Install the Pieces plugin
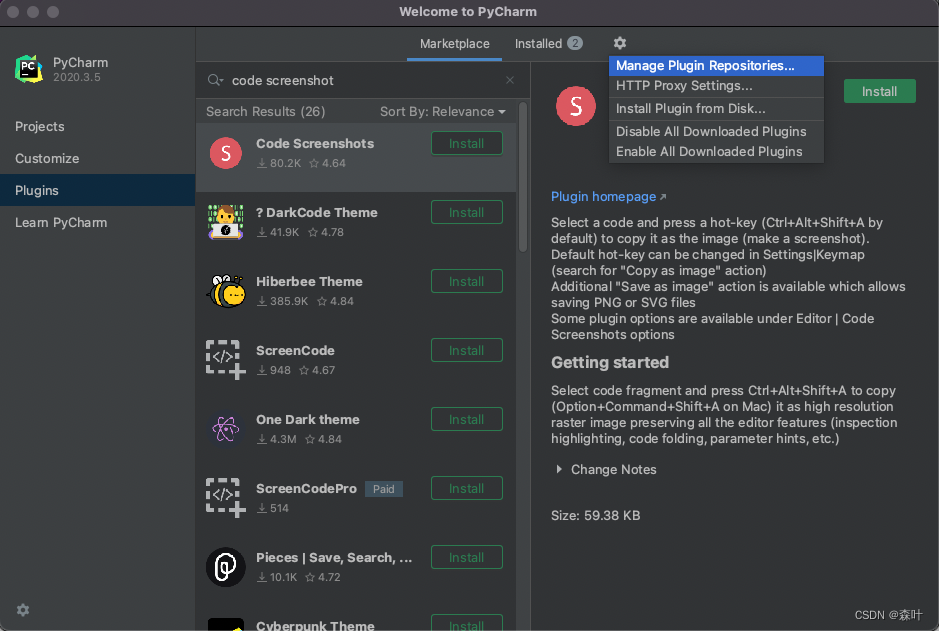The height and width of the screenshot is (631, 939). pos(467,557)
